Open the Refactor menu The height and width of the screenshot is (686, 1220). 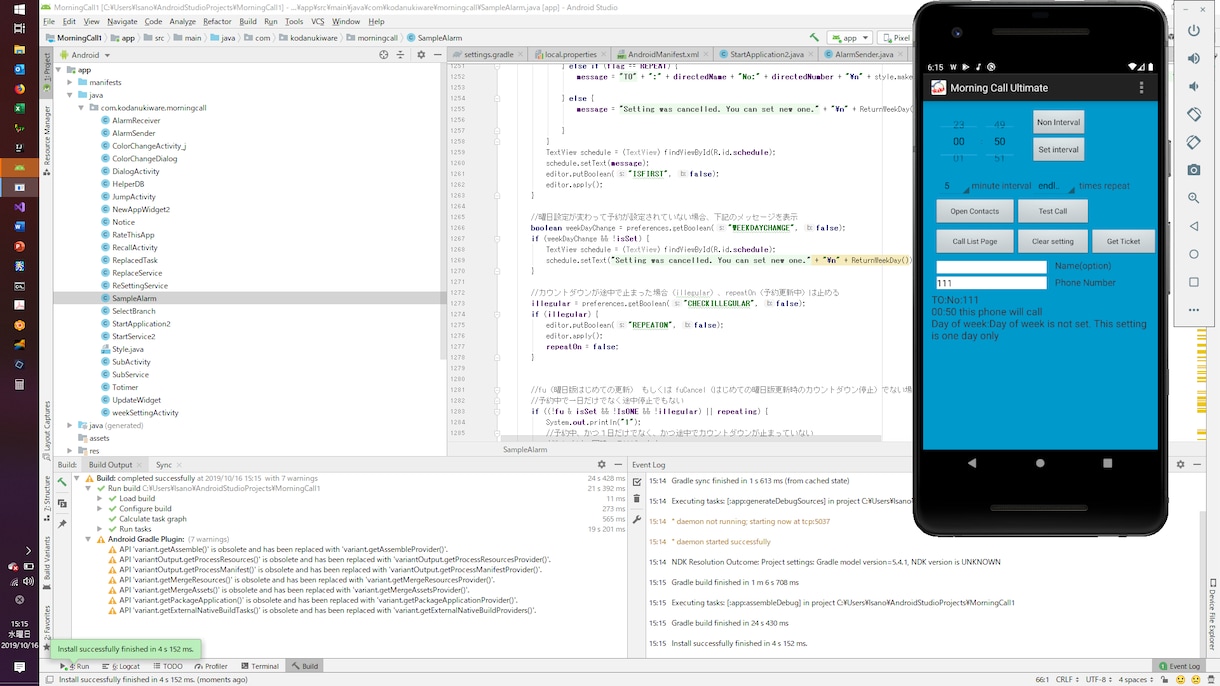click(217, 21)
